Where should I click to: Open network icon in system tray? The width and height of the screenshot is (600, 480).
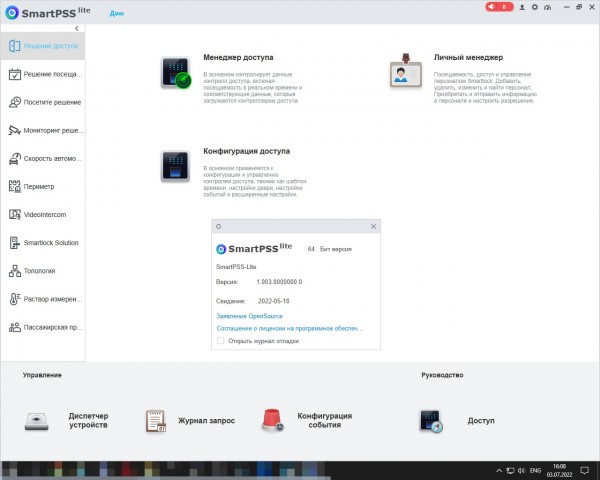tap(510, 470)
